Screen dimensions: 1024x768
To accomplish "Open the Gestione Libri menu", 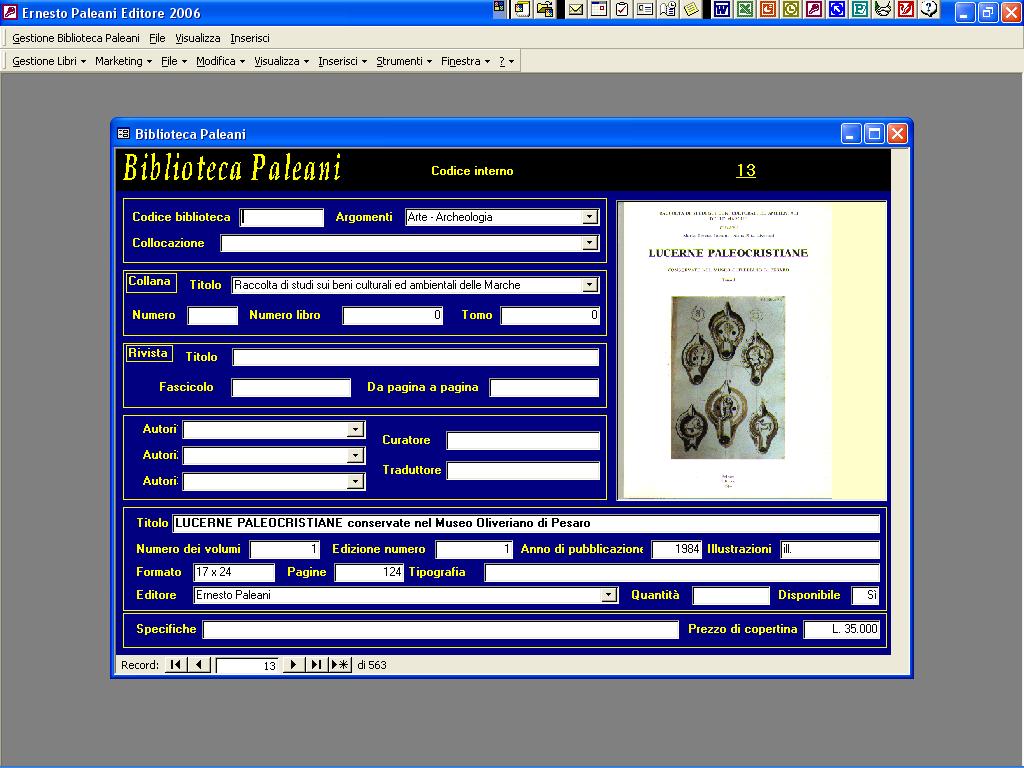I will (49, 61).
